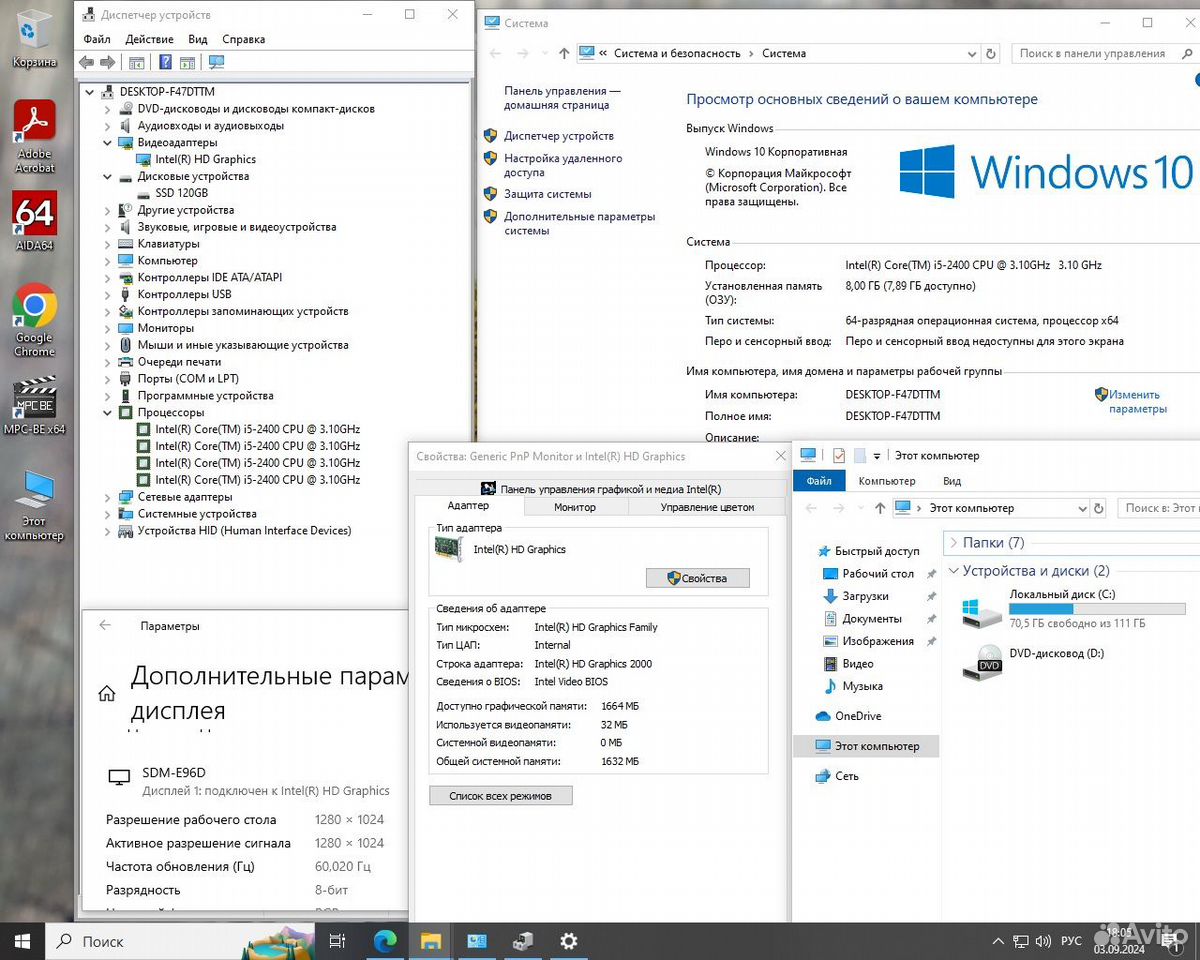Open Локальный диск (C:)
Viewport: 1200px width, 960px height.
[1075, 609]
